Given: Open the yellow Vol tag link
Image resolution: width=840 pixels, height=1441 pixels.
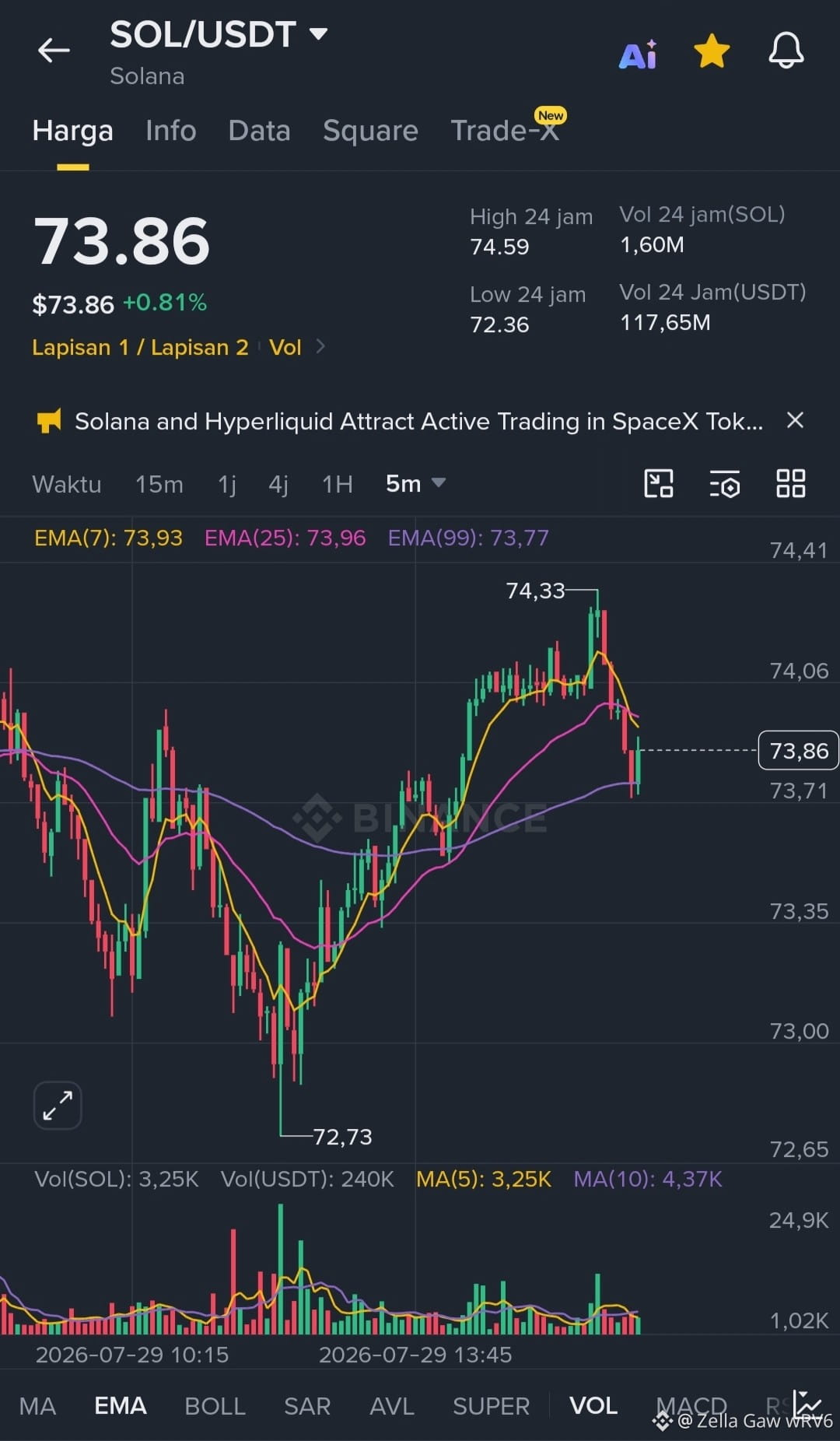Looking at the screenshot, I should [285, 347].
